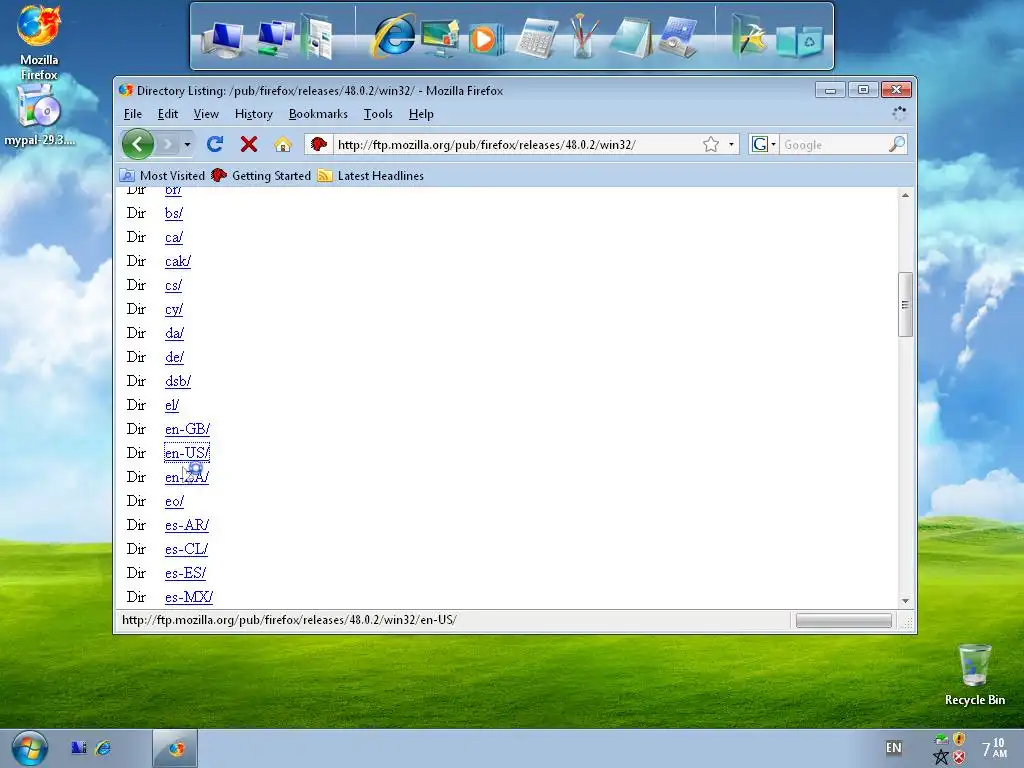This screenshot has height=768, width=1024.
Task: Click in the address bar URL field
Action: click(516, 144)
